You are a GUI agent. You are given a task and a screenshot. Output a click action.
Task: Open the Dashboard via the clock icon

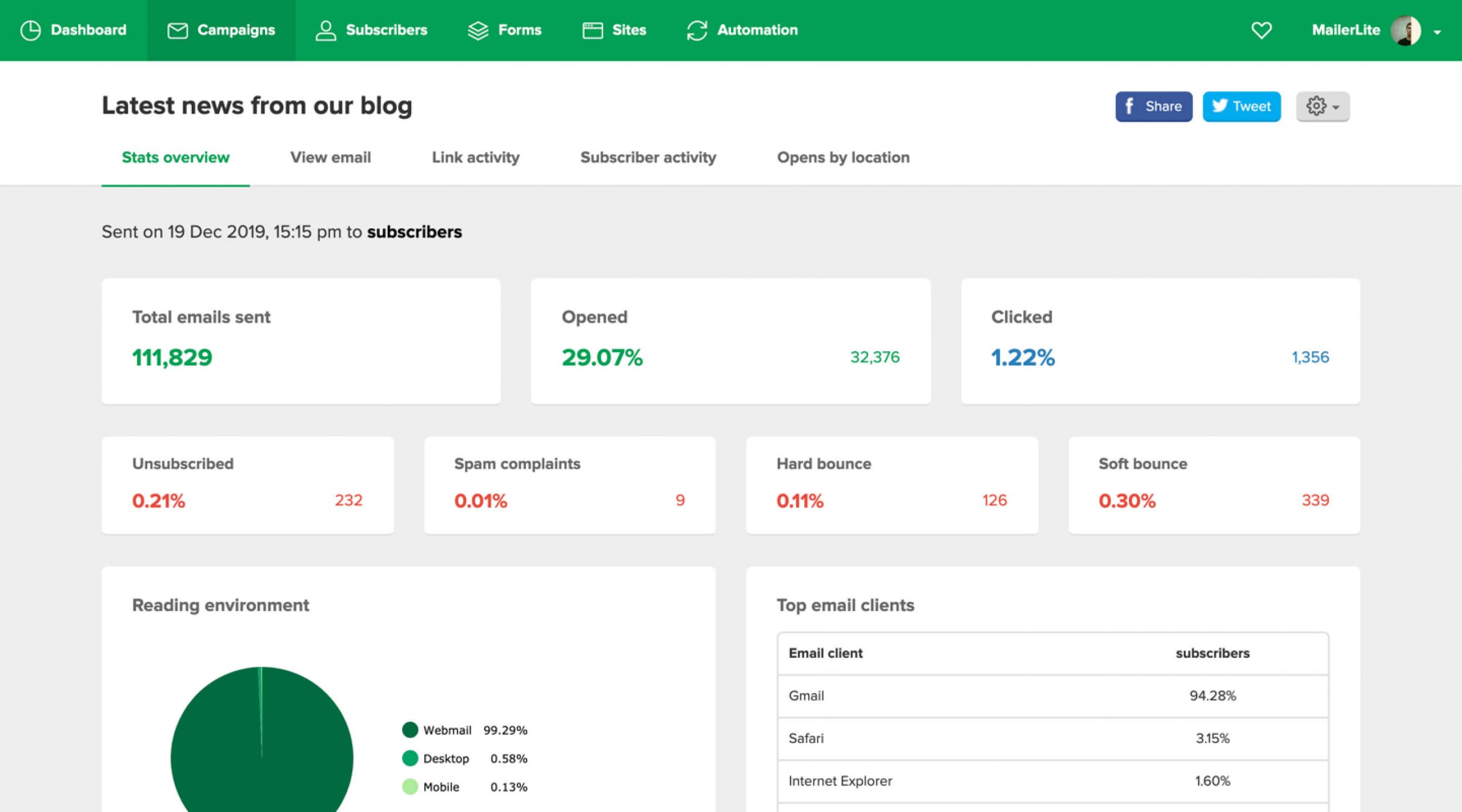click(31, 30)
